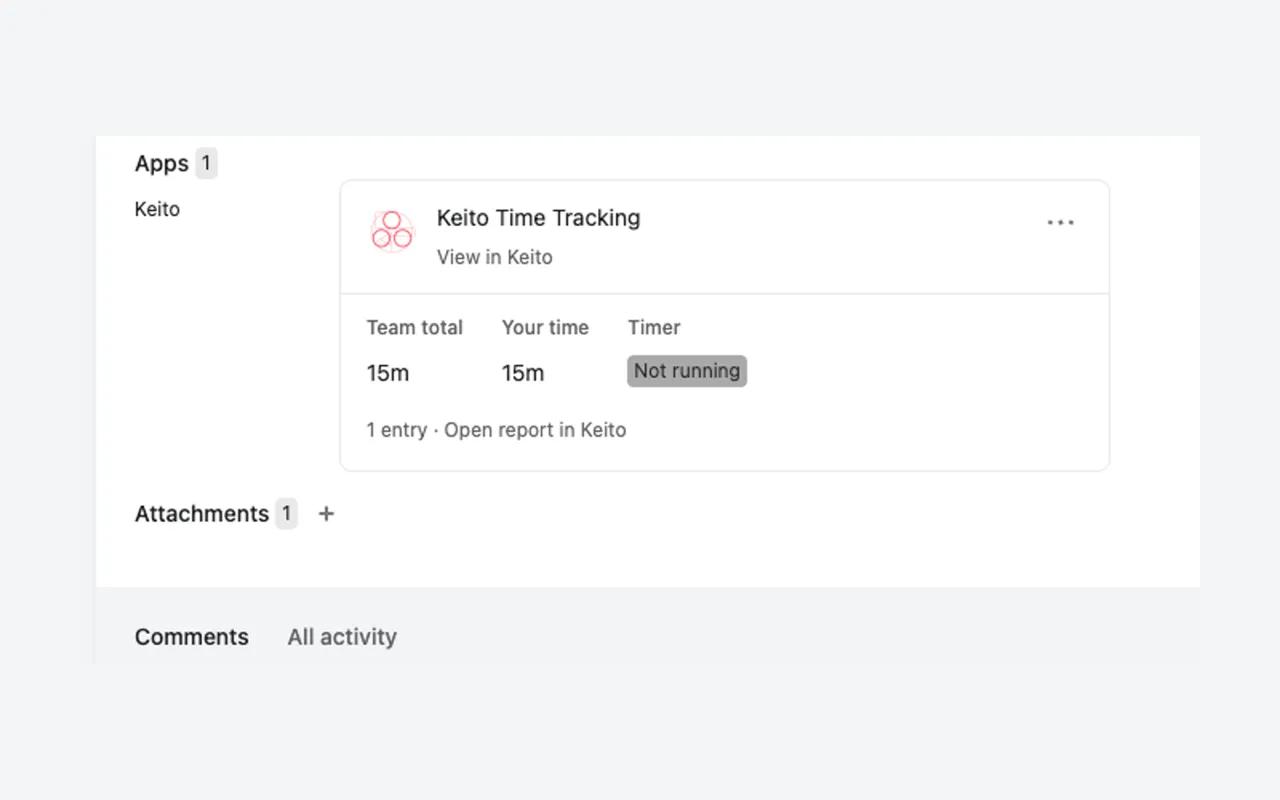Click the Your time label
Image resolution: width=1280 pixels, height=800 pixels.
[x=545, y=327]
